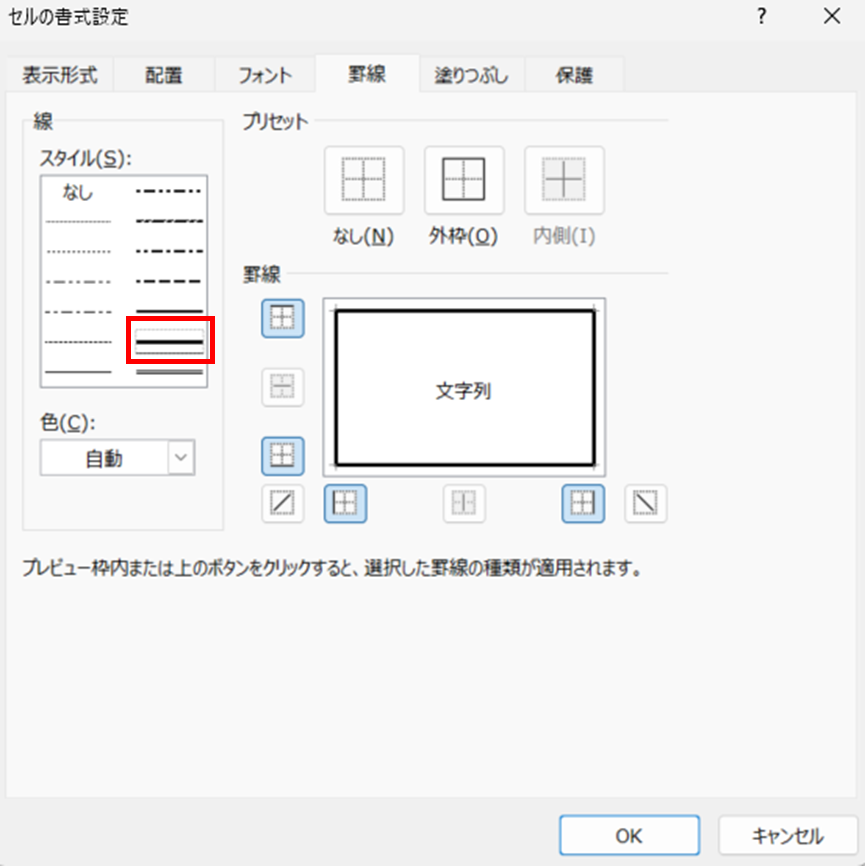Select the thick solid line style
Image resolution: width=865 pixels, height=866 pixels.
click(169, 343)
